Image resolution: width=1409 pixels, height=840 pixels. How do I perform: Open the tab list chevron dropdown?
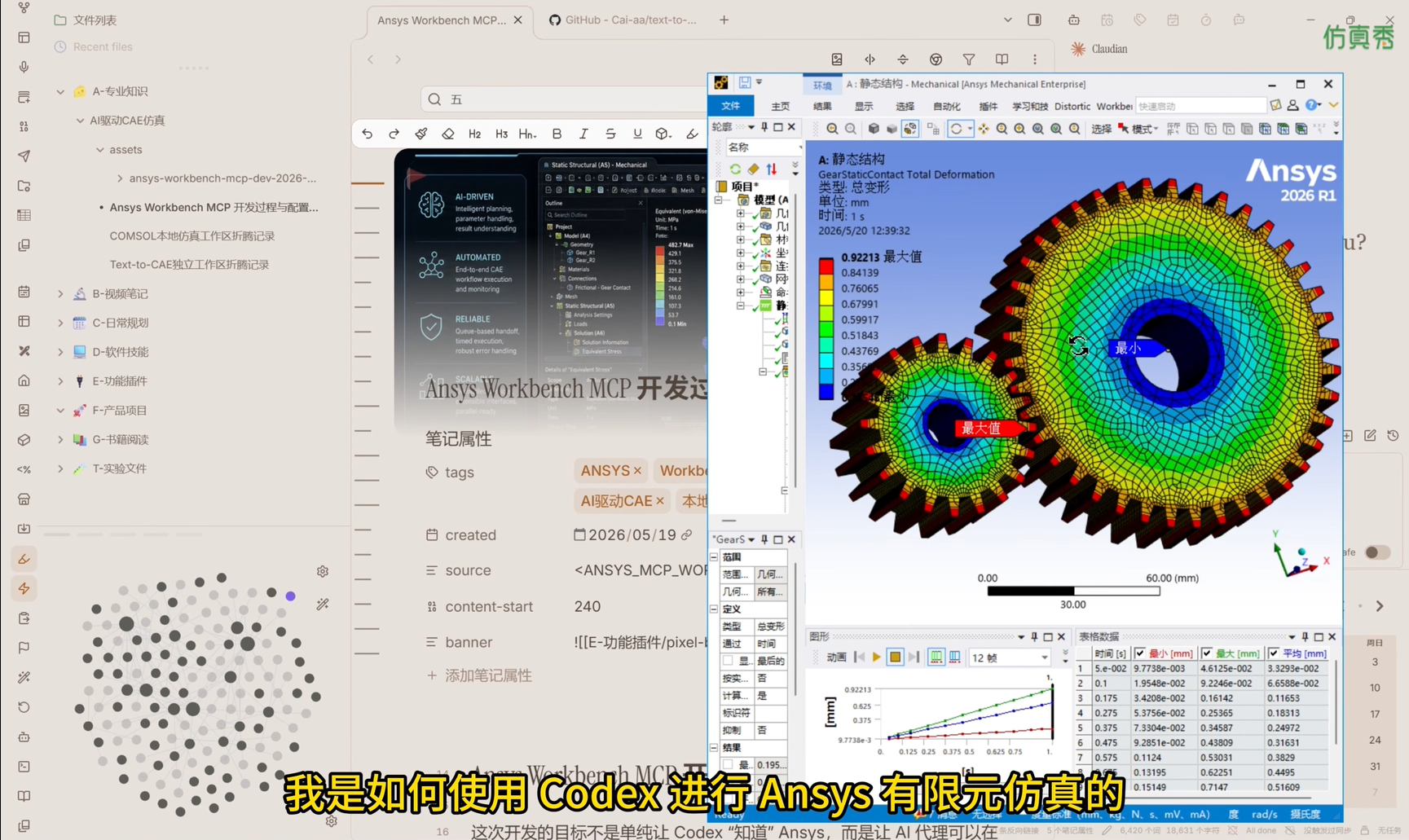[x=1008, y=20]
